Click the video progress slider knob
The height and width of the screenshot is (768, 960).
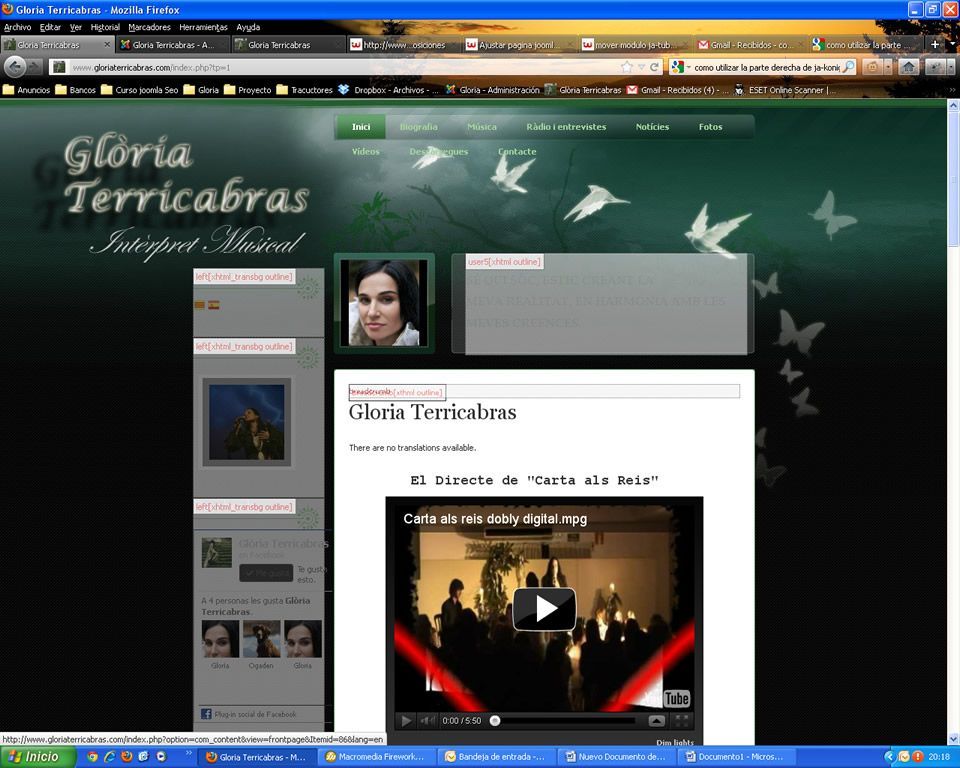point(495,721)
